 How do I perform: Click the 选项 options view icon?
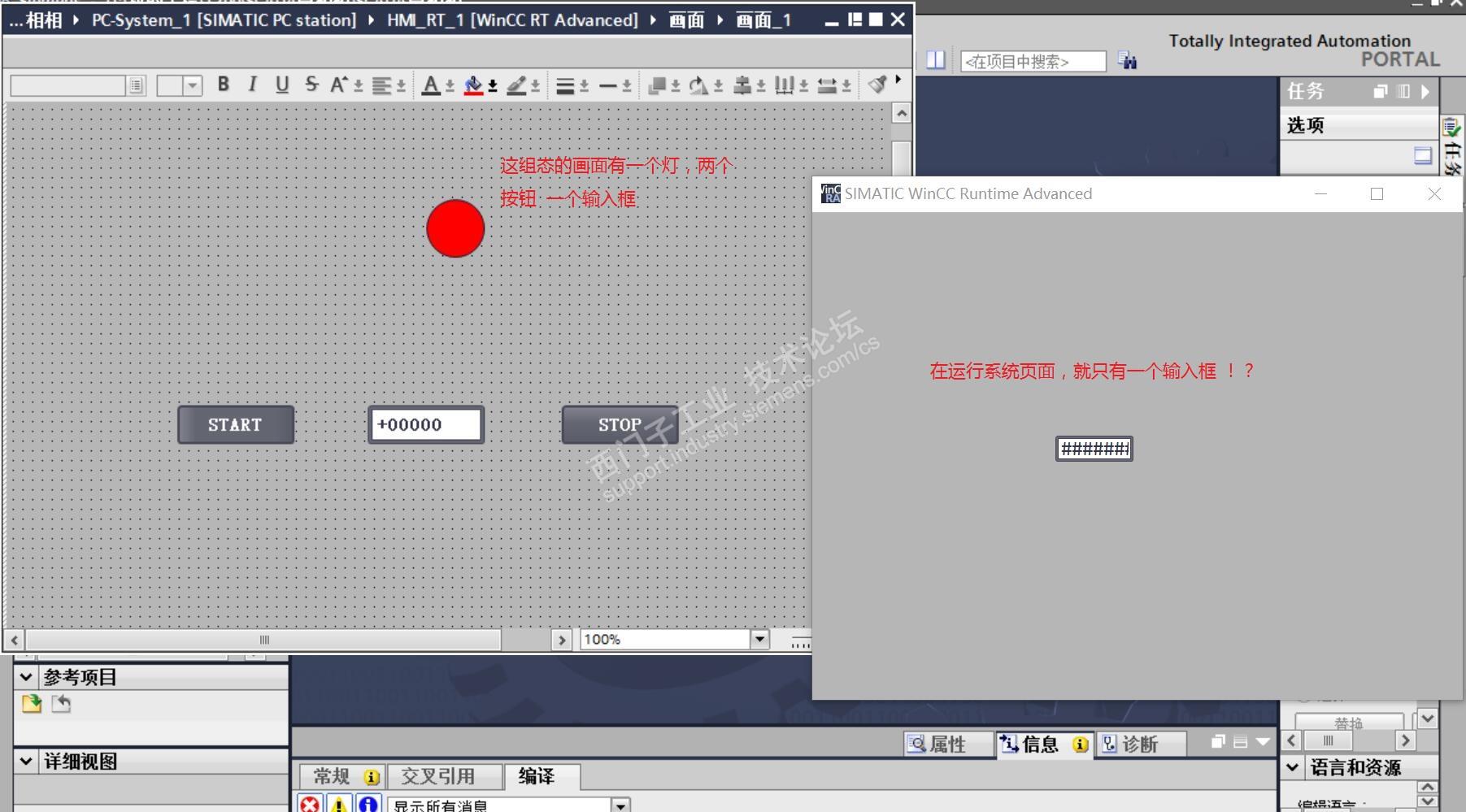1423,156
